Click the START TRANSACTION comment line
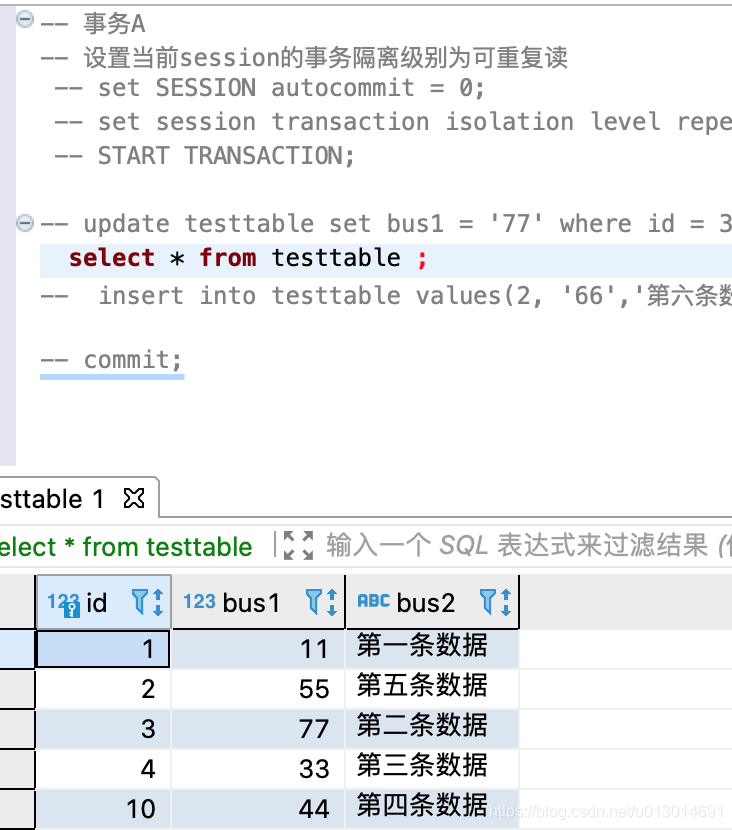 pos(204,156)
